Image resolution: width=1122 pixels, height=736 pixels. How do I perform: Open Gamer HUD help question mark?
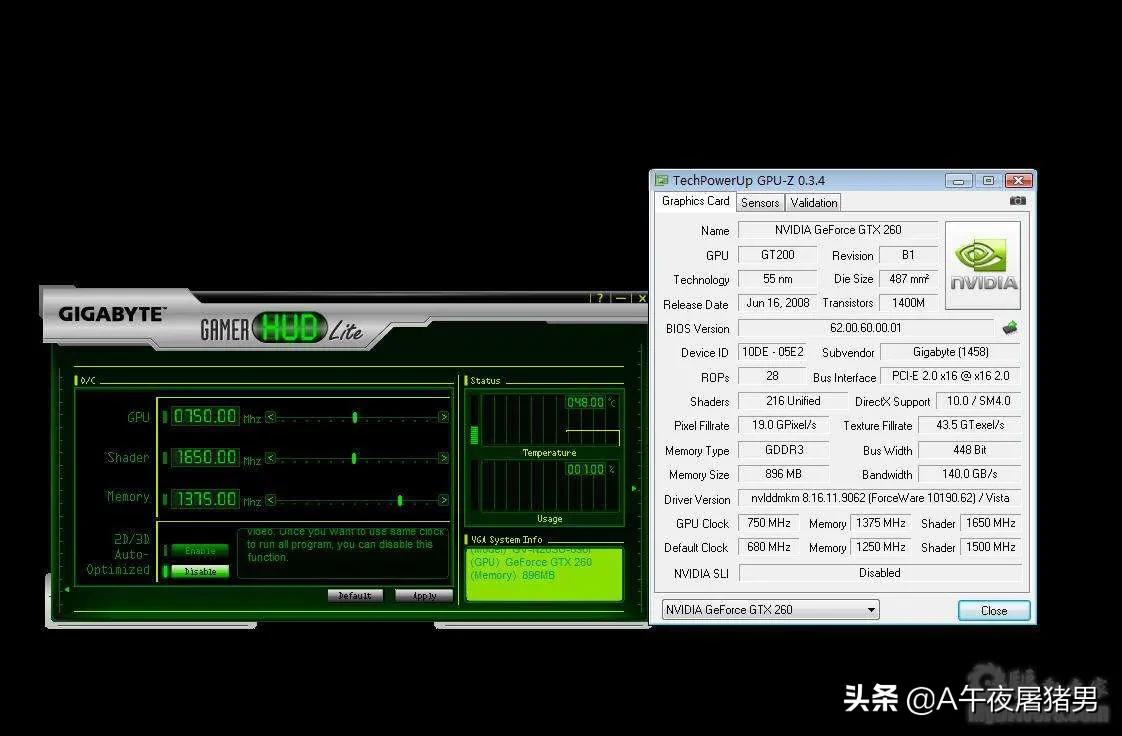pos(599,298)
